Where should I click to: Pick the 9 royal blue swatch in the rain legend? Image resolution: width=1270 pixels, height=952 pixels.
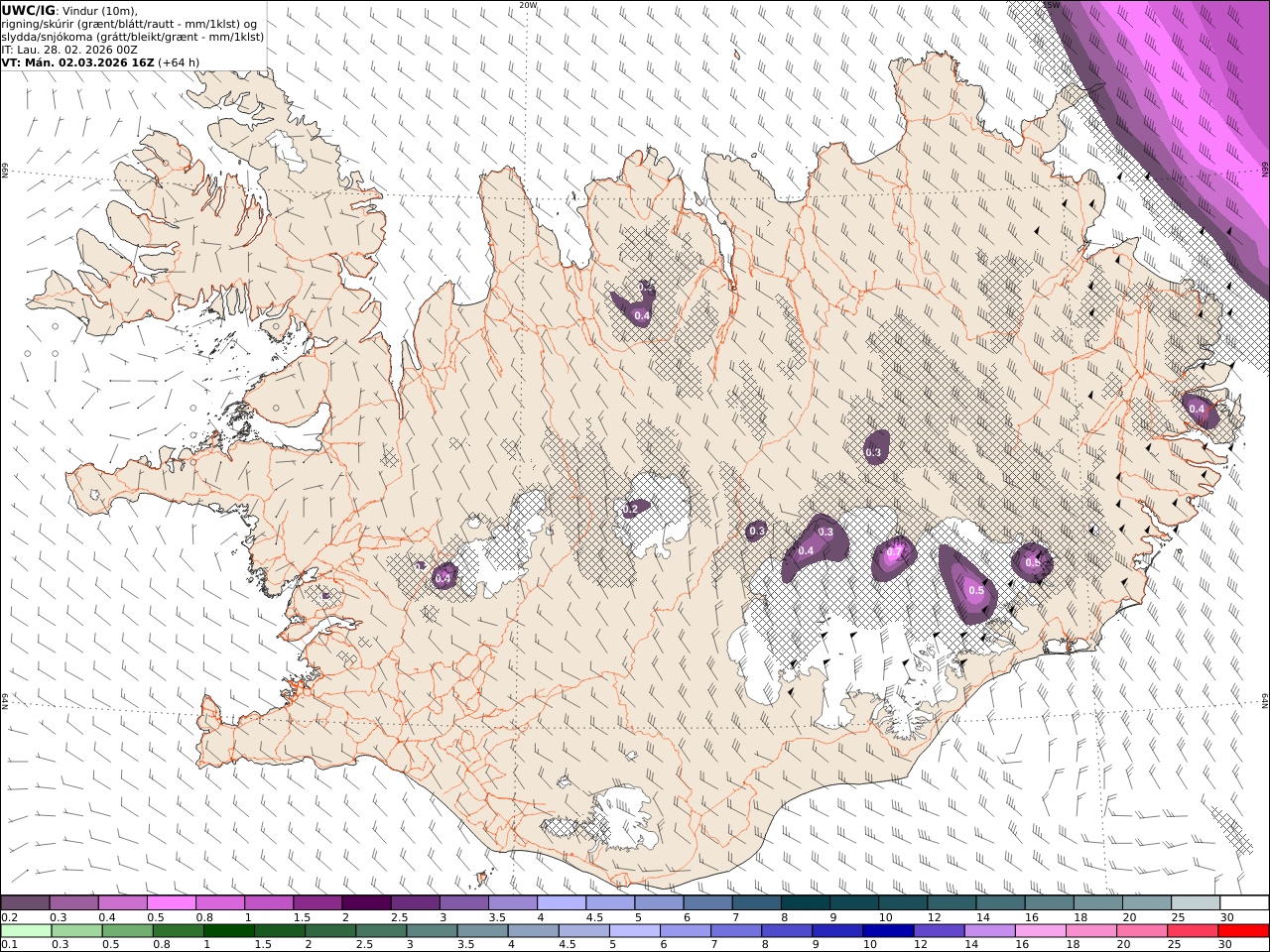(x=837, y=931)
